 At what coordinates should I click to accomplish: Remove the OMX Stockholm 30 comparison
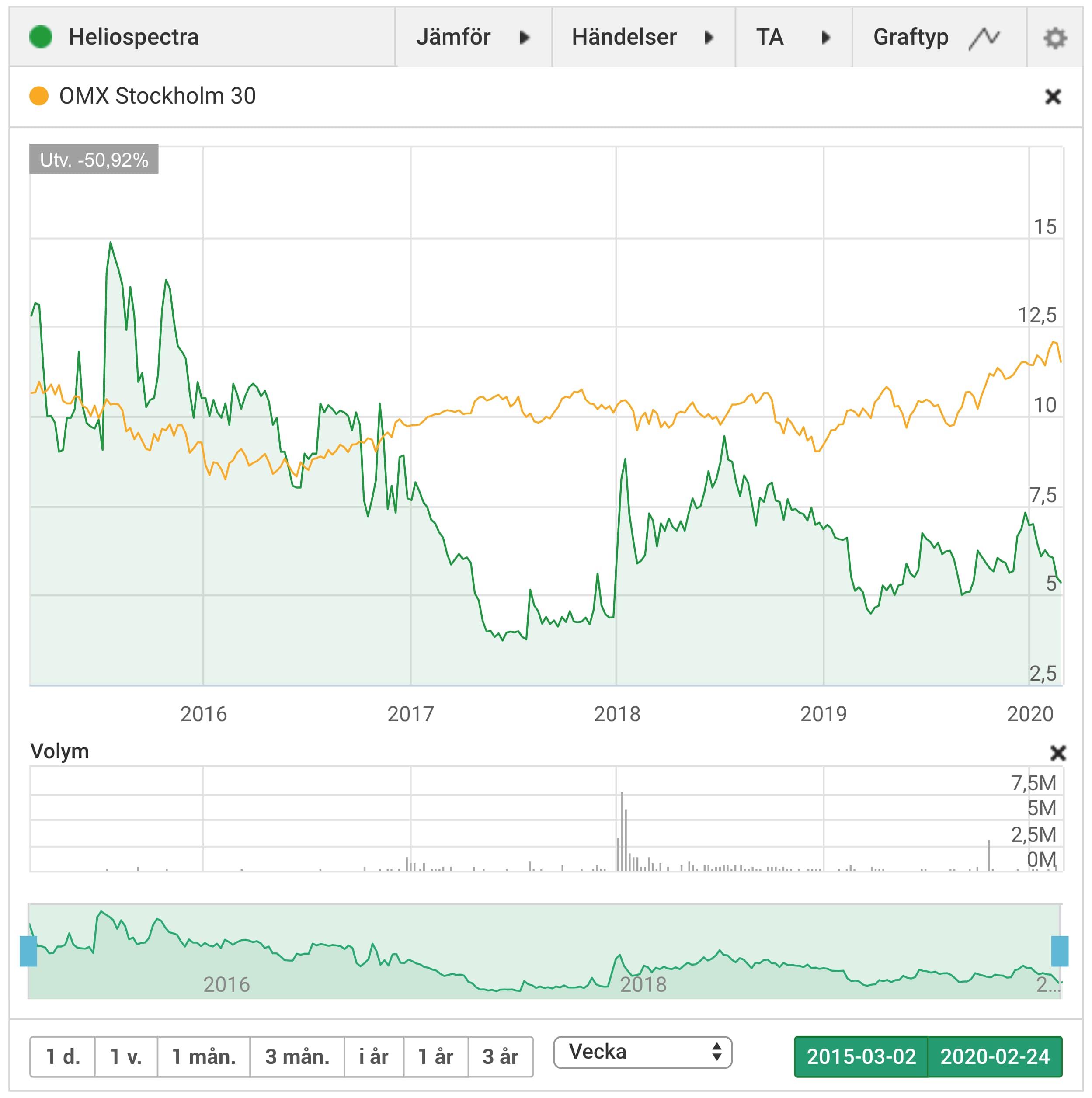1053,97
